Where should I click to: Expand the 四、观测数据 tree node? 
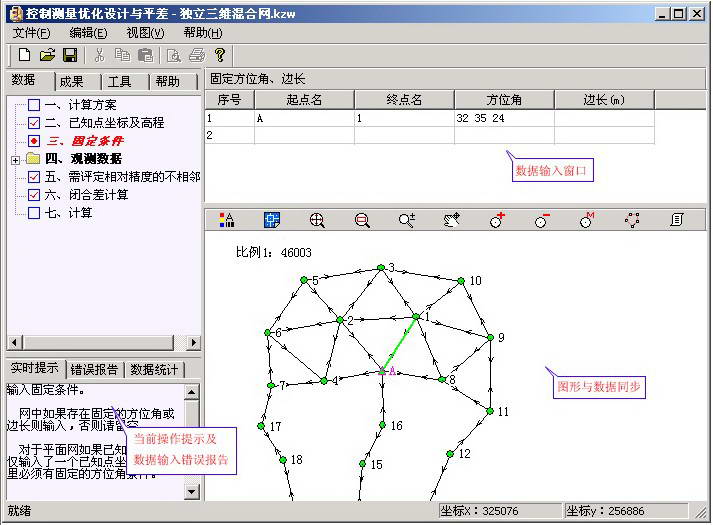pos(16,159)
